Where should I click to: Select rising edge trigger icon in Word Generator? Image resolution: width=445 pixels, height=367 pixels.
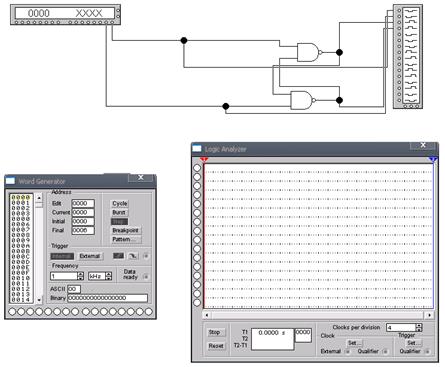click(118, 256)
